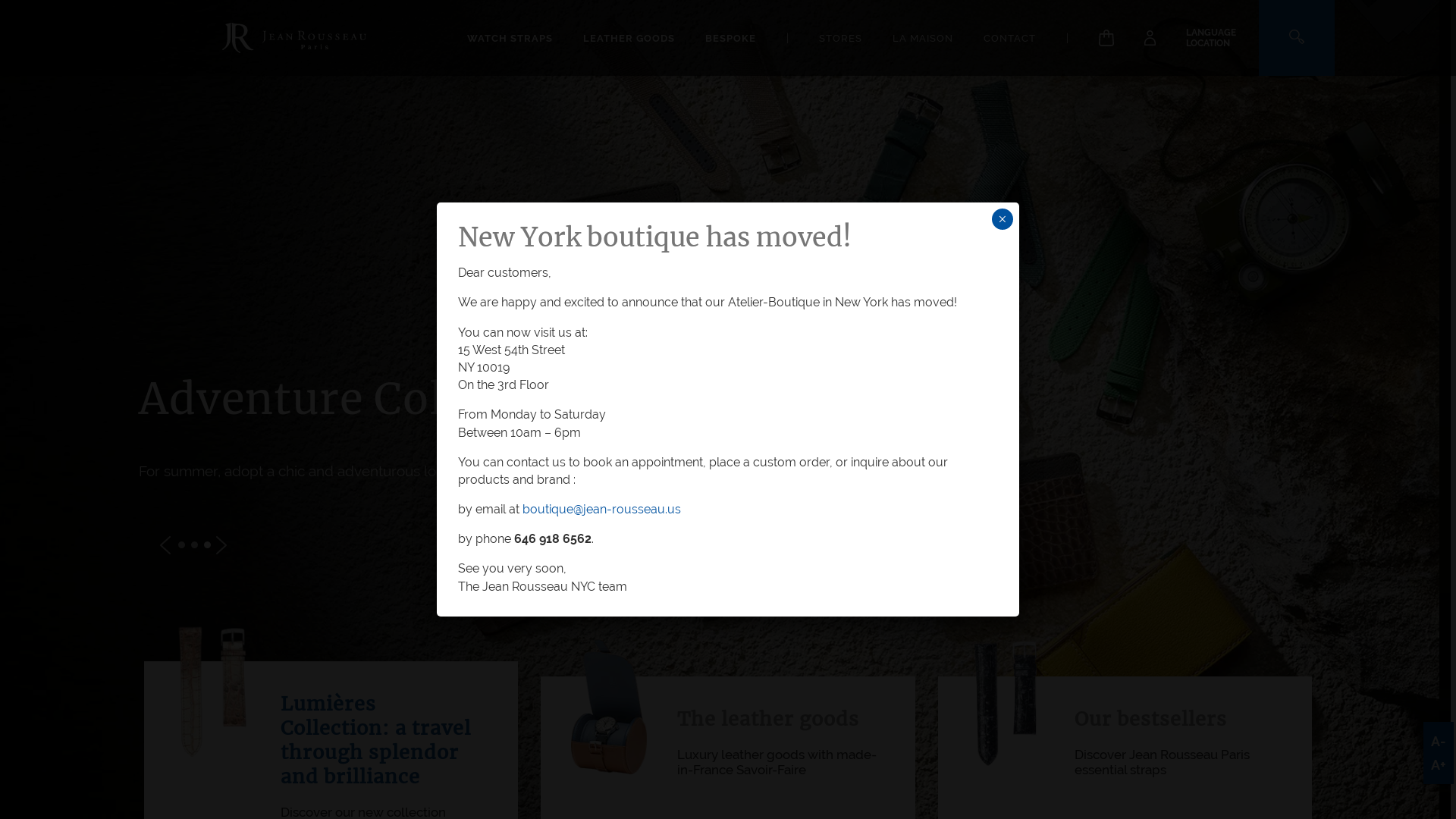Open Bespoke menu

pyautogui.click(x=730, y=38)
